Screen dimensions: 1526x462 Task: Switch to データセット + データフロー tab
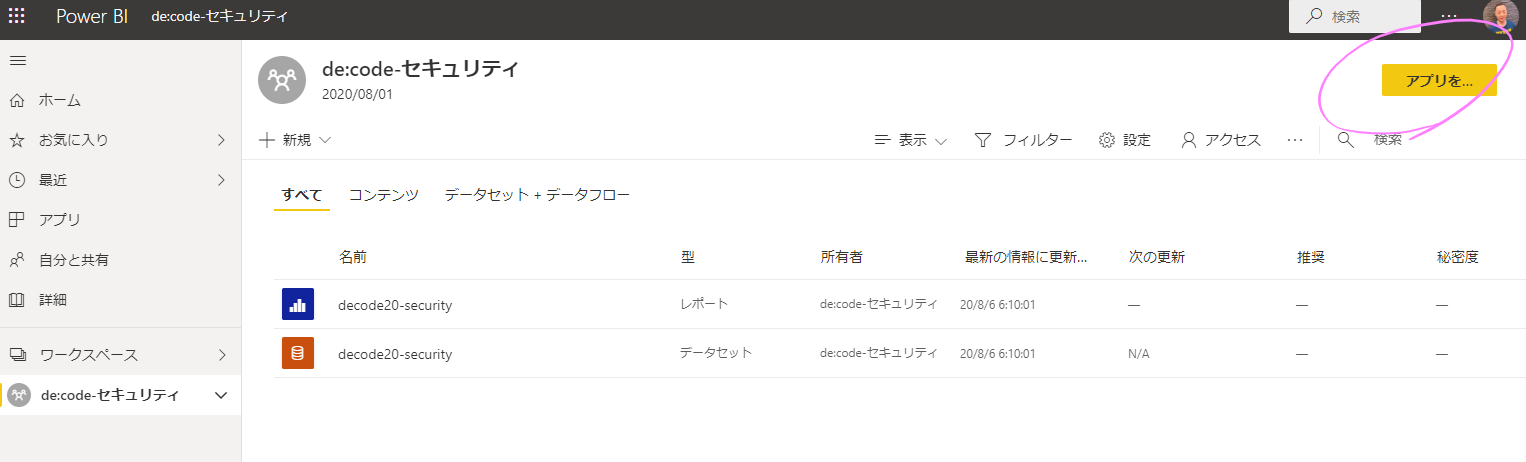click(x=537, y=195)
